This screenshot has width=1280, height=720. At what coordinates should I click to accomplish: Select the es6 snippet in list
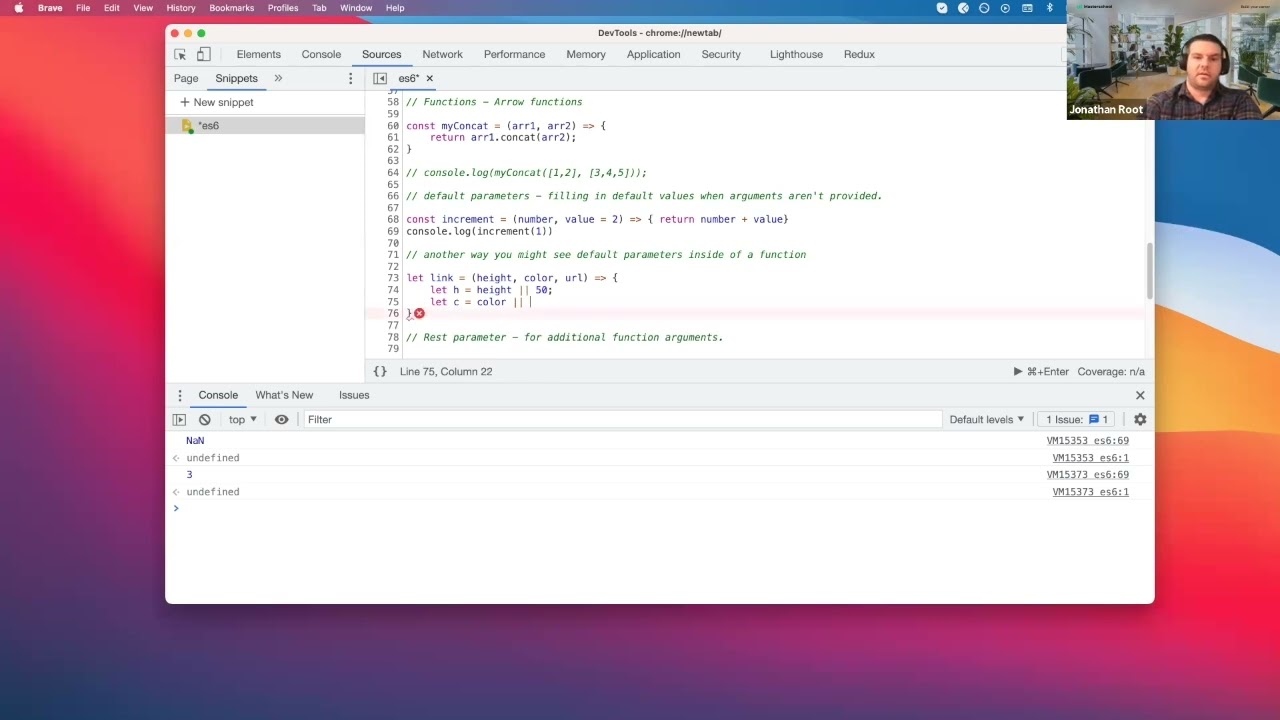click(x=265, y=125)
